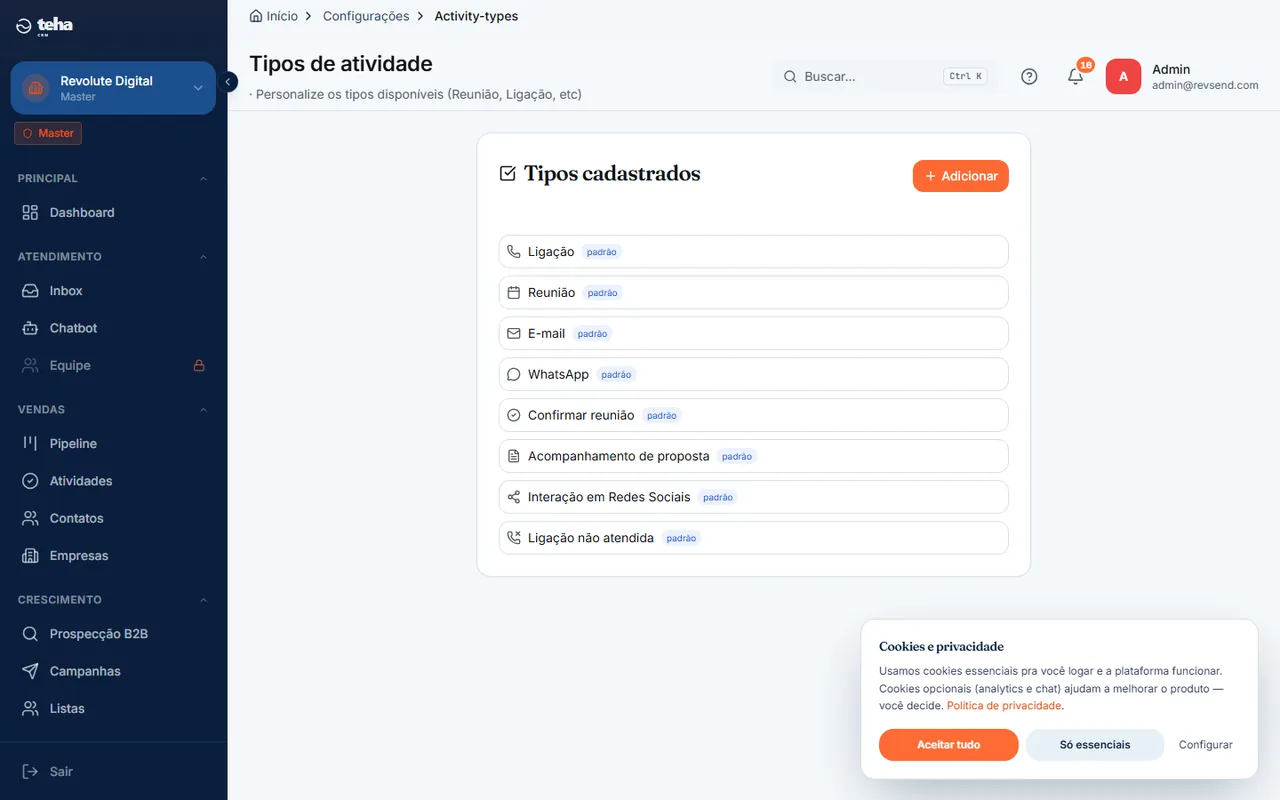Click the Master role badge

click(48, 133)
